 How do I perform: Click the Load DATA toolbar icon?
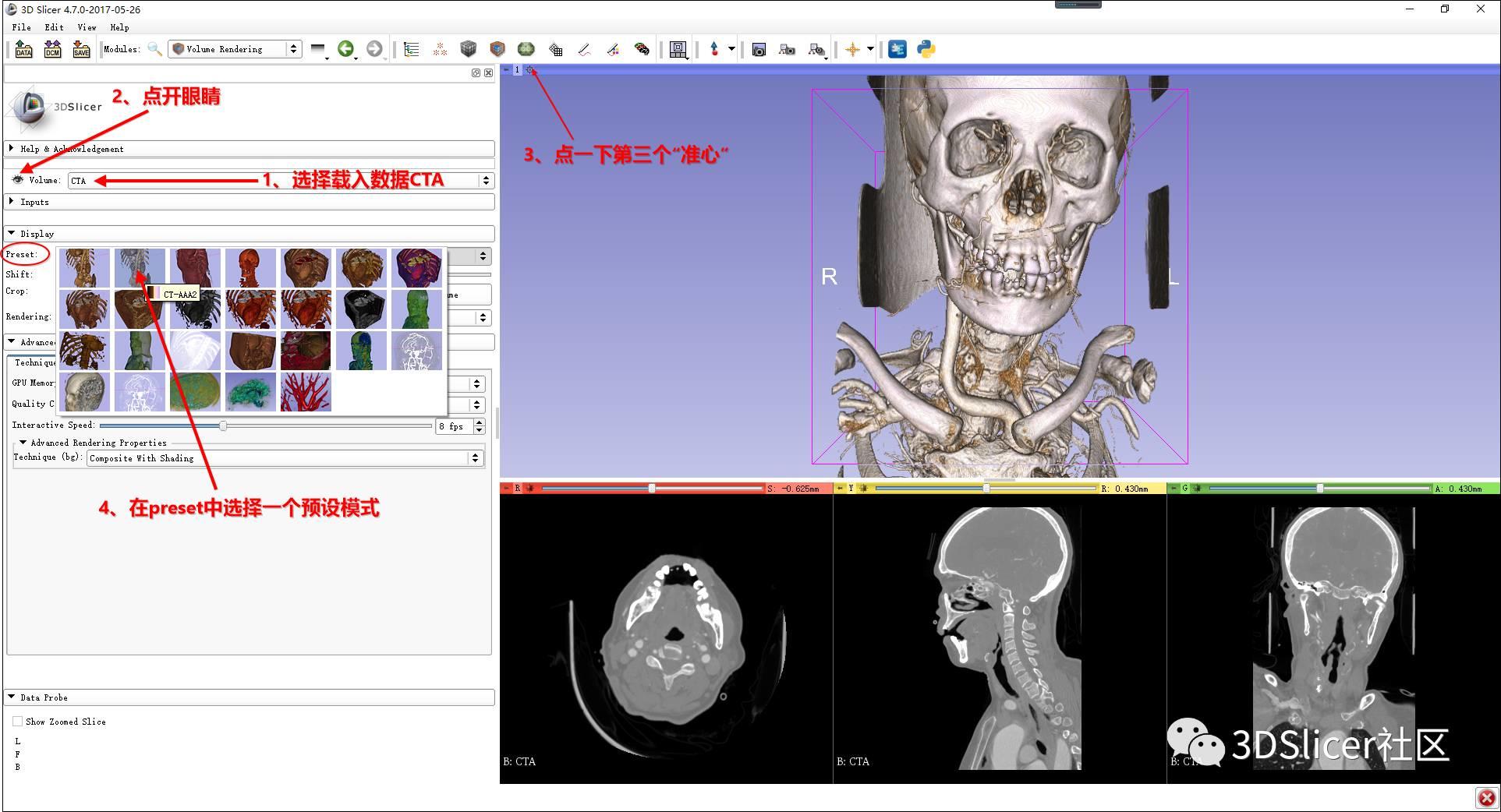tap(23, 49)
